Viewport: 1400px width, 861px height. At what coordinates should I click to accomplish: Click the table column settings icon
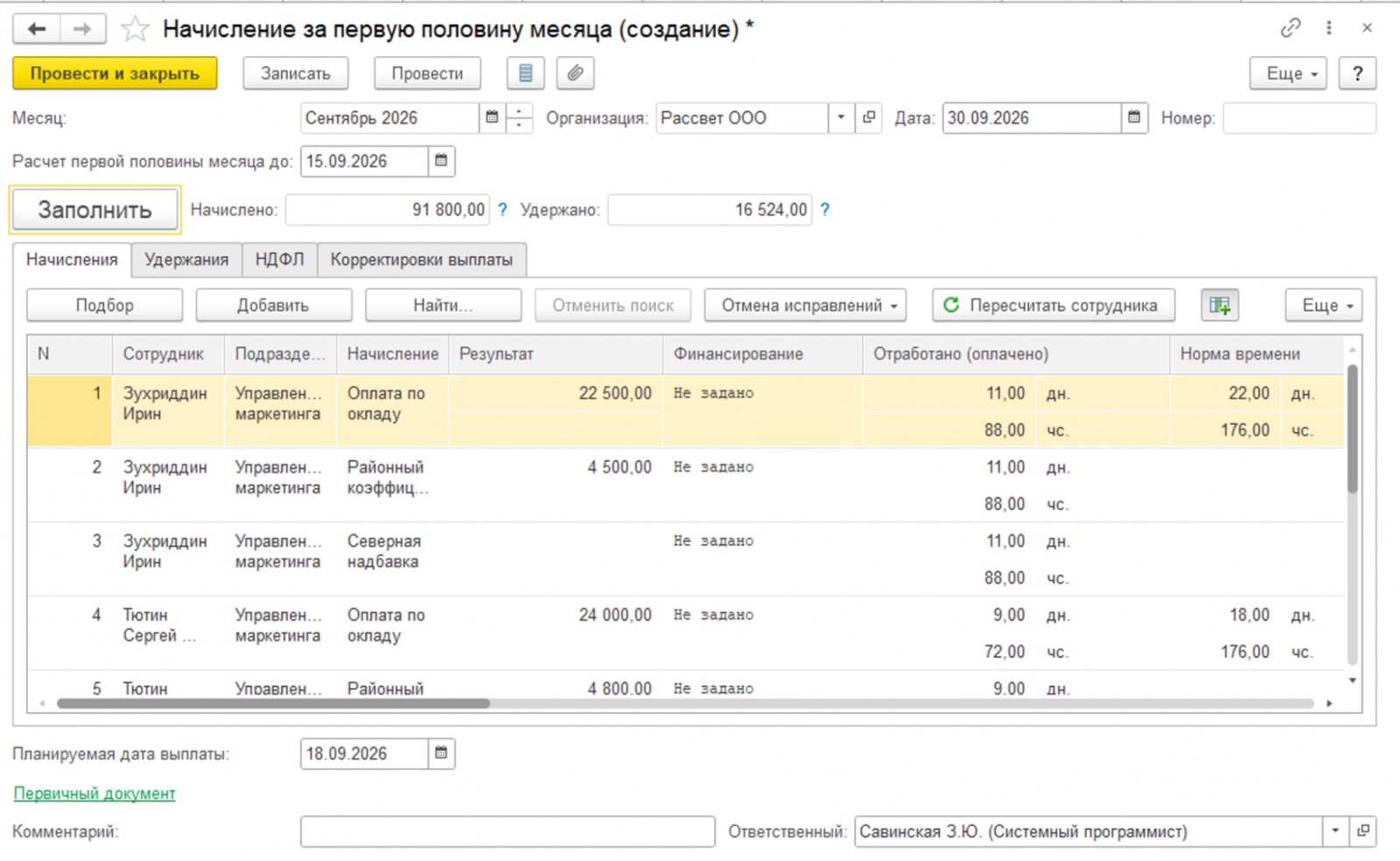pos(1220,305)
